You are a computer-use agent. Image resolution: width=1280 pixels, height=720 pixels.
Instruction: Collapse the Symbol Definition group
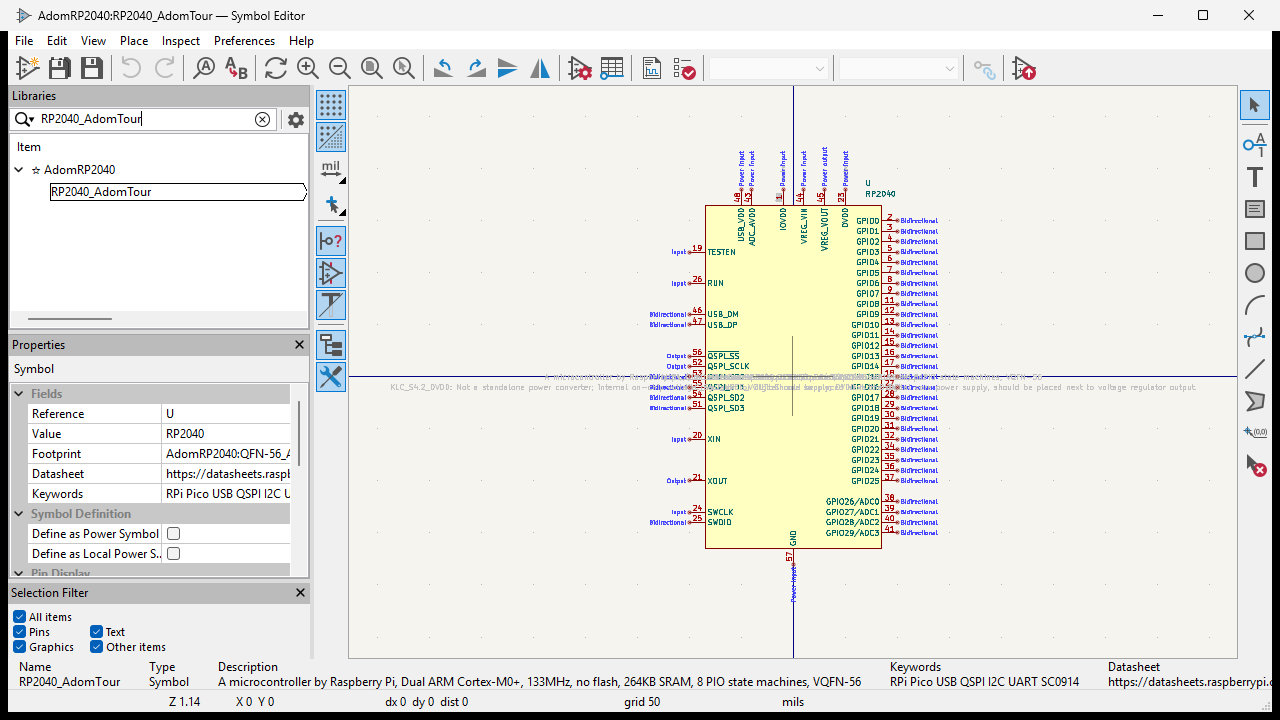tap(19, 514)
